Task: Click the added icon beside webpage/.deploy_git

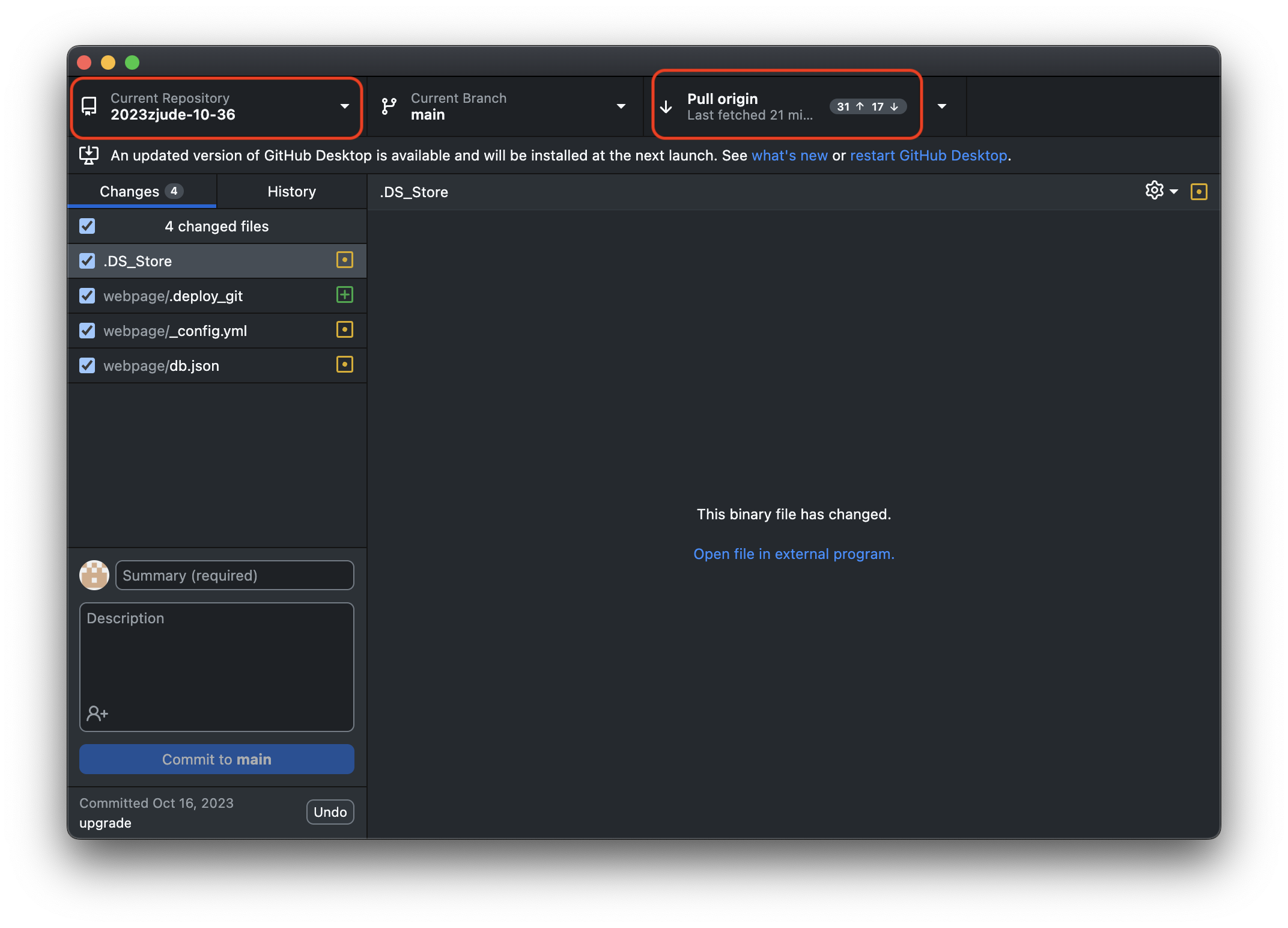Action: point(345,295)
